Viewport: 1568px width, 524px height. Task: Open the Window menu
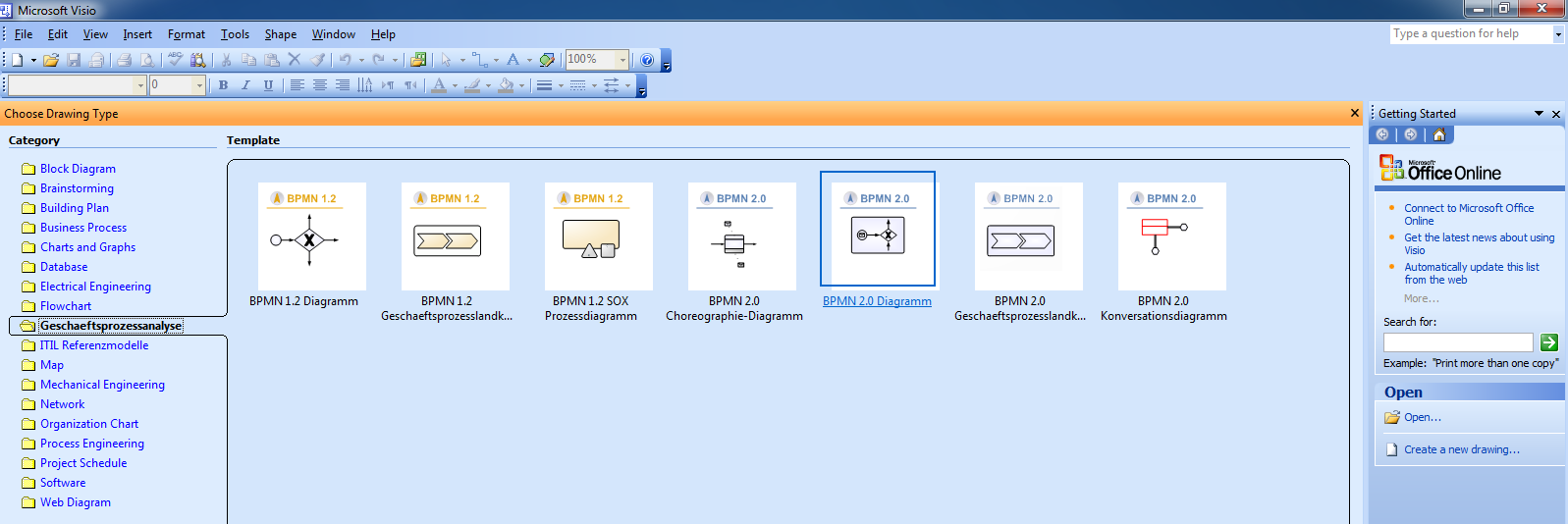334,34
